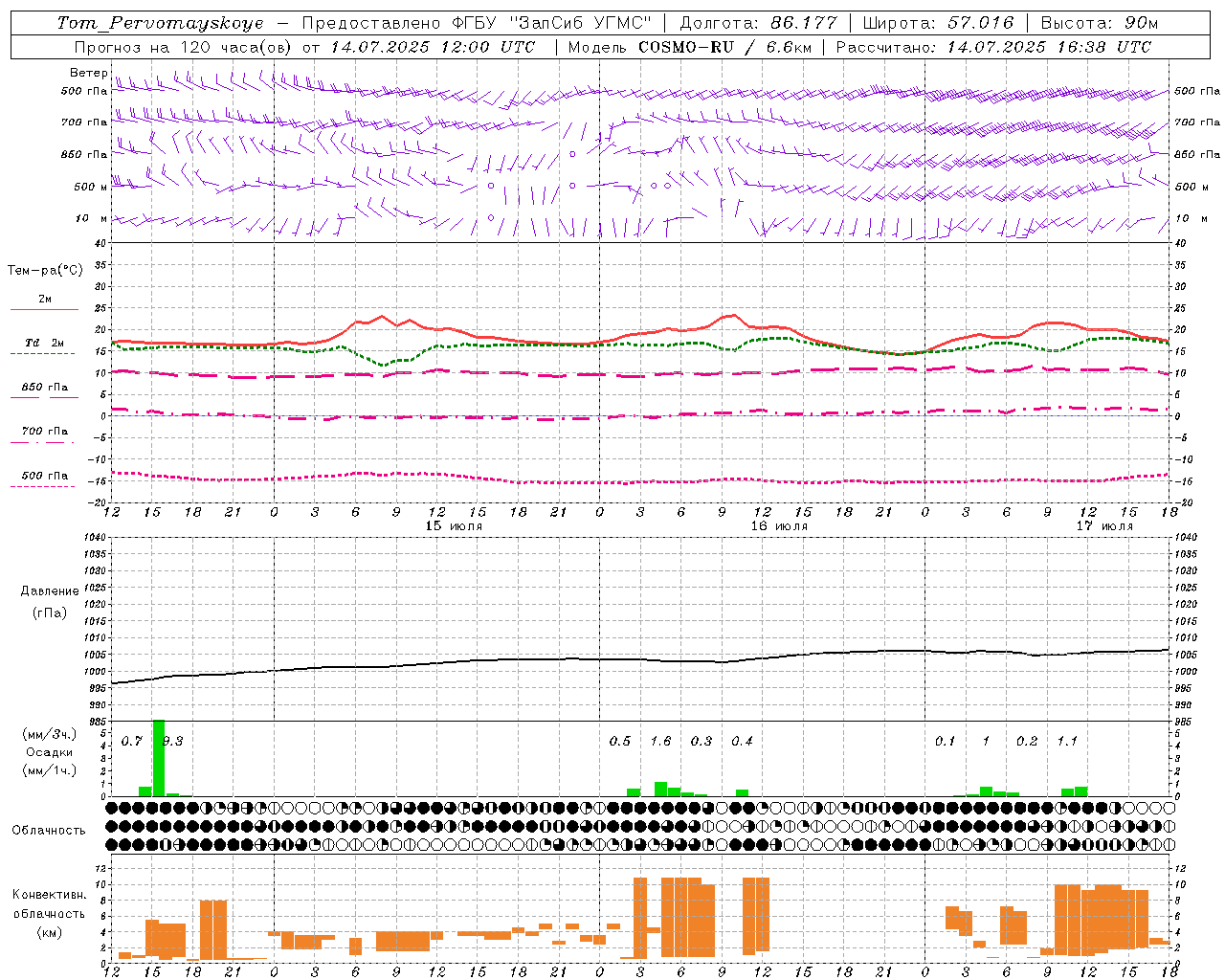Click the Ветер wind panel label
The height and width of the screenshot is (980, 1225).
coord(88,73)
